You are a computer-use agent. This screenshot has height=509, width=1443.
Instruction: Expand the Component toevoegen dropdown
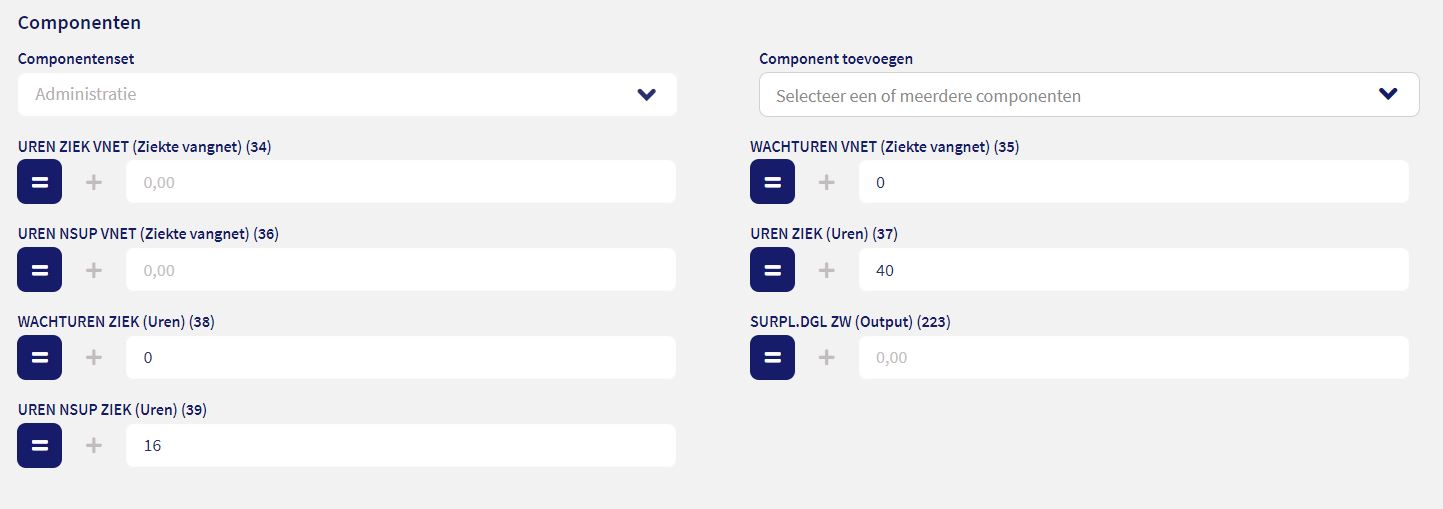(x=1088, y=95)
